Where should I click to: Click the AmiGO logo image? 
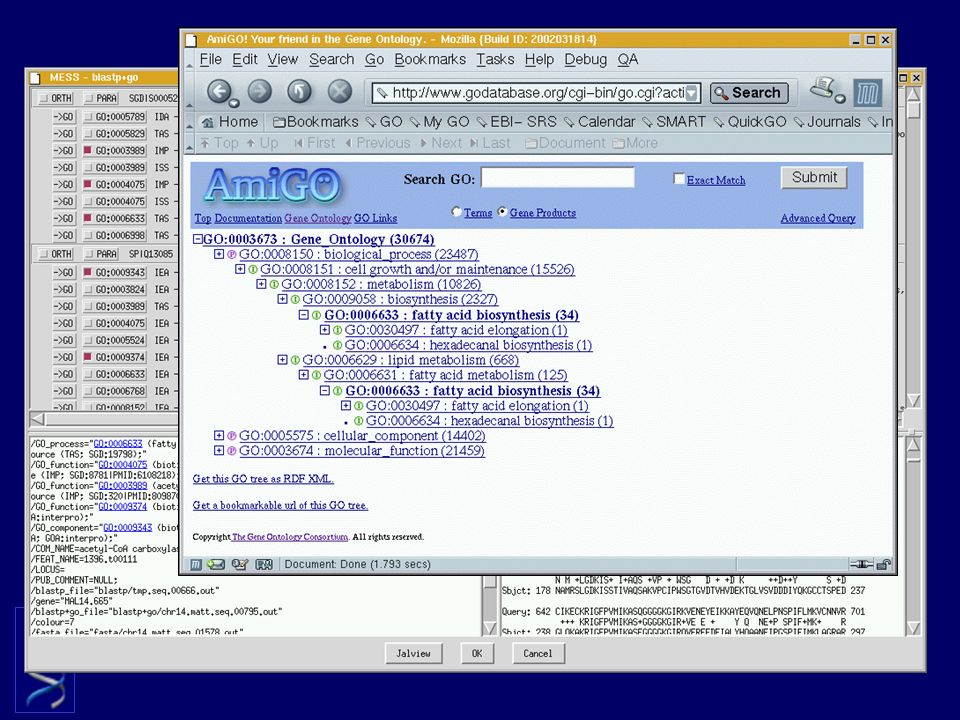(272, 184)
